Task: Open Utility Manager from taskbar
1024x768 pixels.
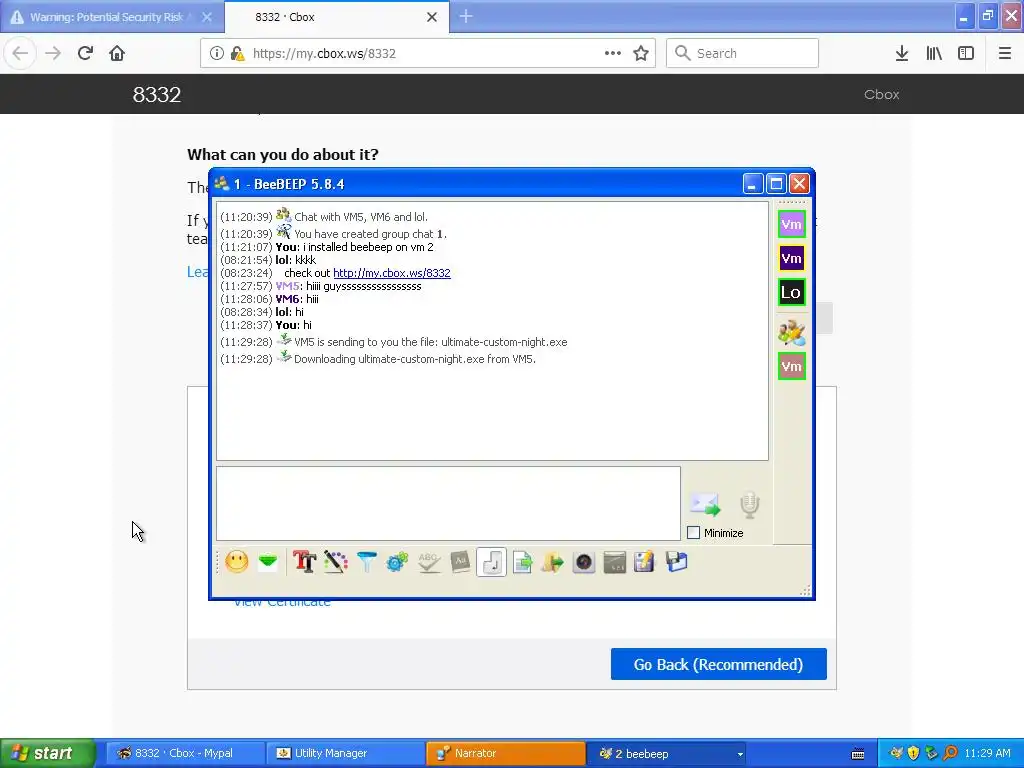Action: 344,753
